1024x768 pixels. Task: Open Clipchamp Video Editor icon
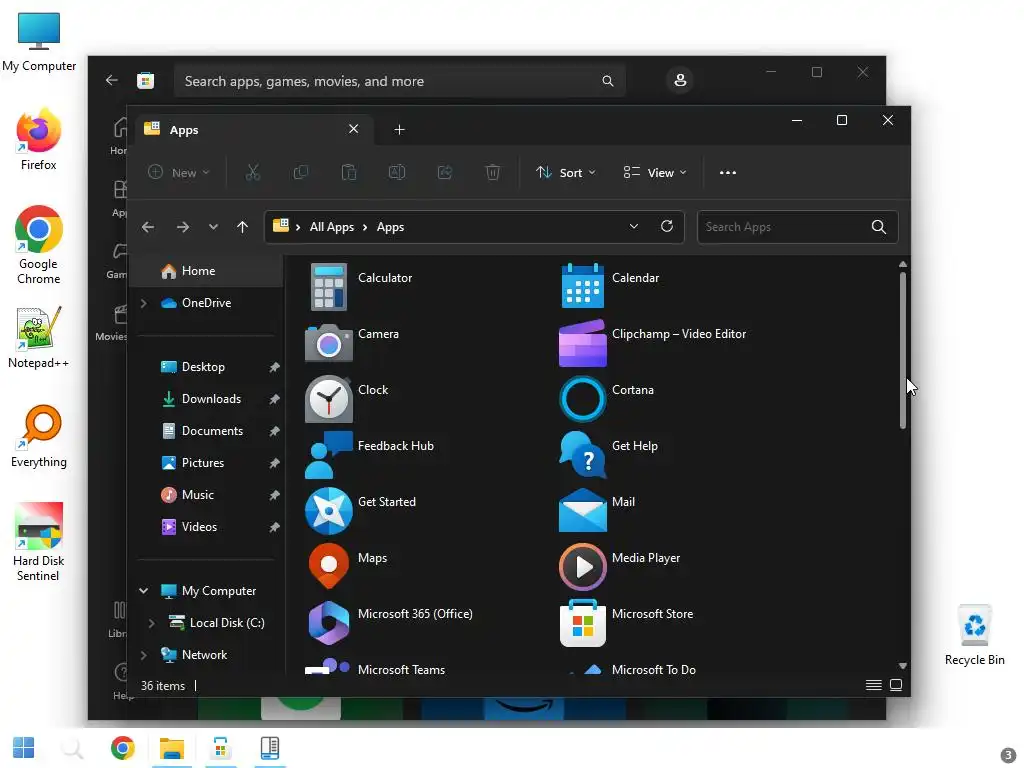click(583, 343)
